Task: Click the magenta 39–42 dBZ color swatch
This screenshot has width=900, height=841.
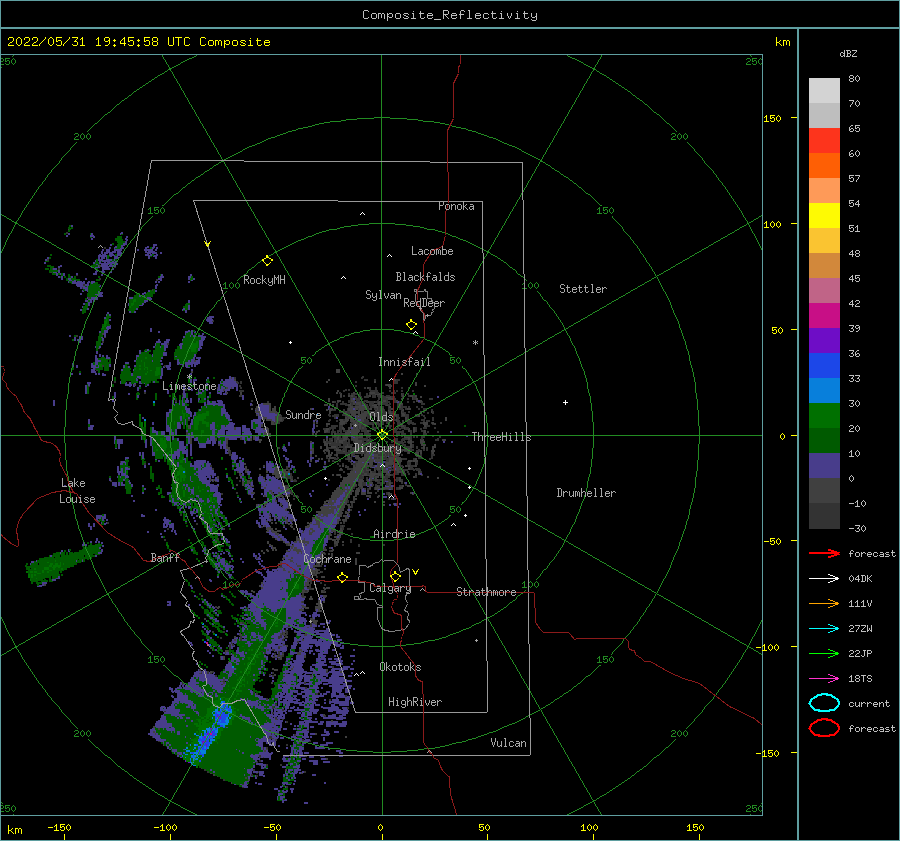Action: [824, 316]
